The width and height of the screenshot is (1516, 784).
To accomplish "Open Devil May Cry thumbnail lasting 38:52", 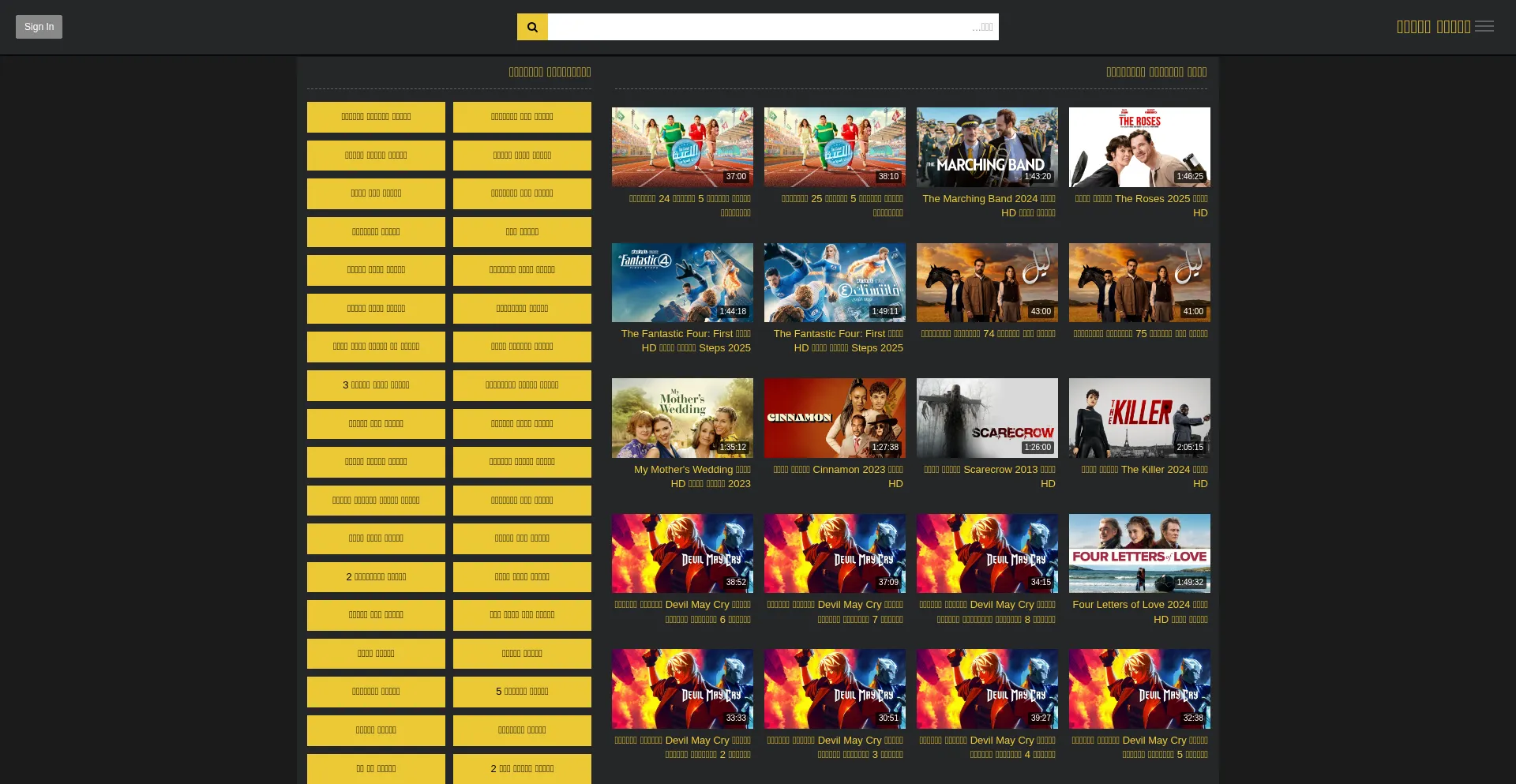I will coord(682,553).
